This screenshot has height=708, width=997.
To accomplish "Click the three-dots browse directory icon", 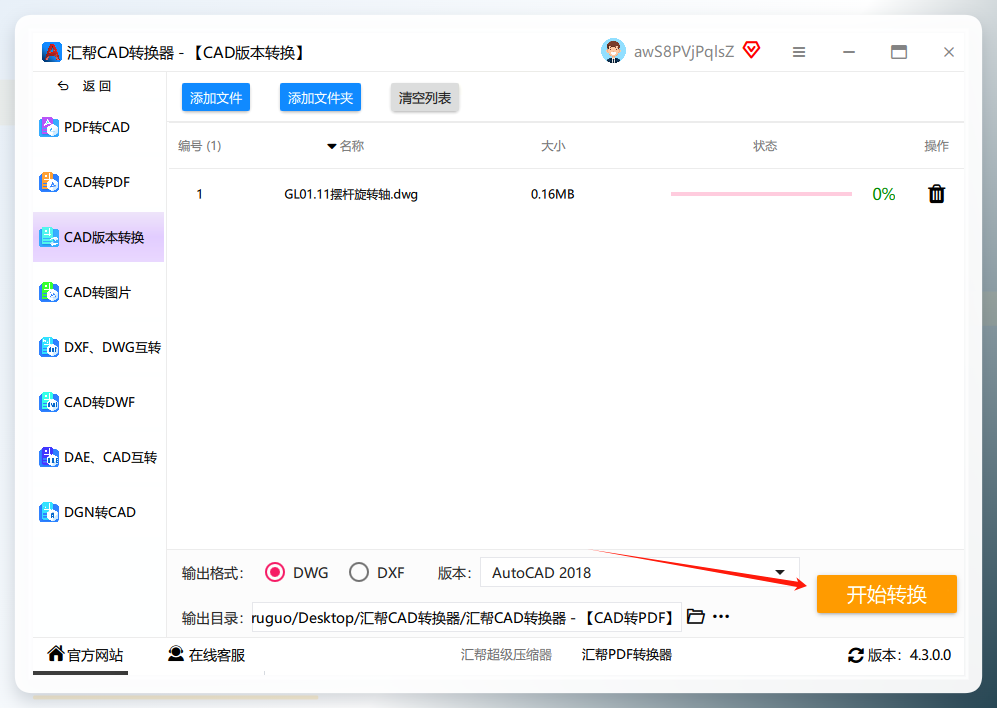I will (721, 616).
